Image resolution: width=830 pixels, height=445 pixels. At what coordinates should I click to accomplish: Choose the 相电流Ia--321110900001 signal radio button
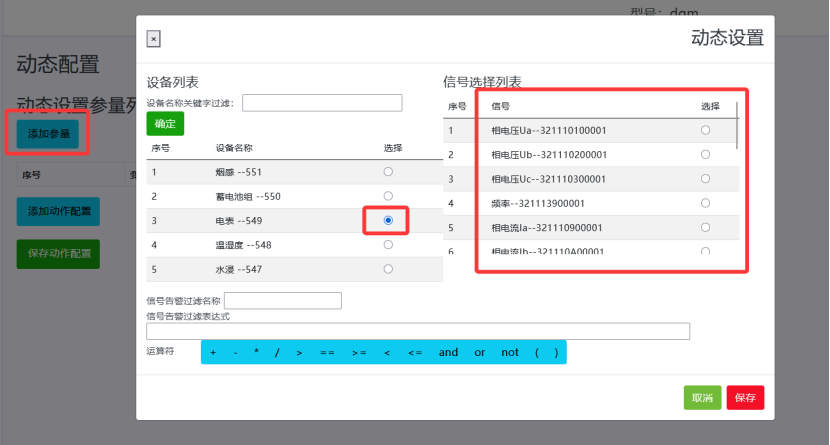coord(705,227)
